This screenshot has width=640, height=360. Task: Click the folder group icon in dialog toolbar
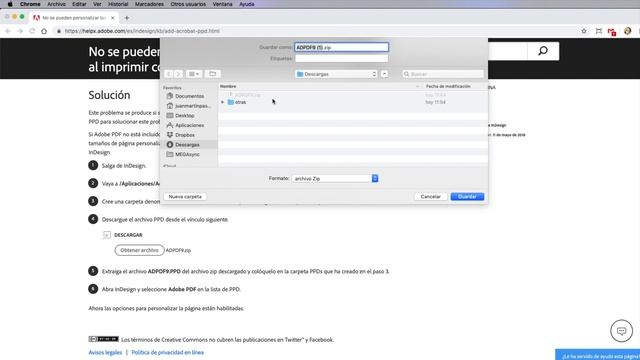(212, 74)
